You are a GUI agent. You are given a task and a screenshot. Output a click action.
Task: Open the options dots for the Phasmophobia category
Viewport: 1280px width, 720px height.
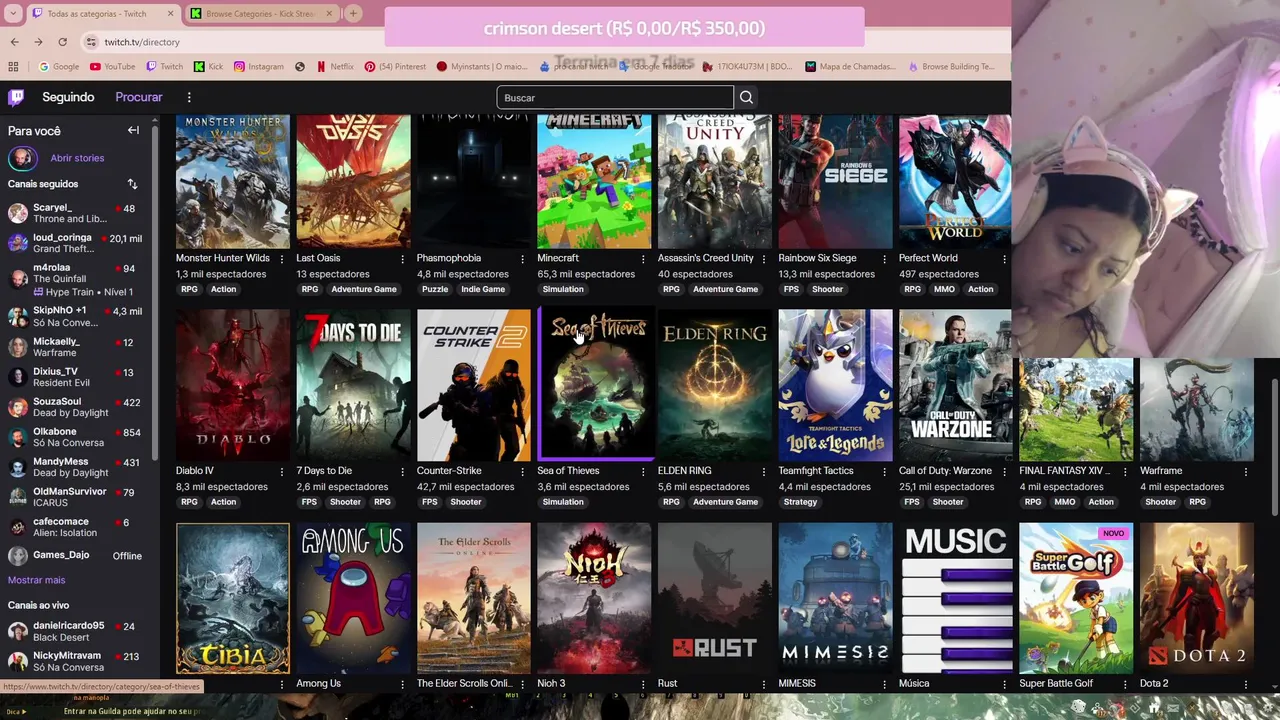point(522,259)
